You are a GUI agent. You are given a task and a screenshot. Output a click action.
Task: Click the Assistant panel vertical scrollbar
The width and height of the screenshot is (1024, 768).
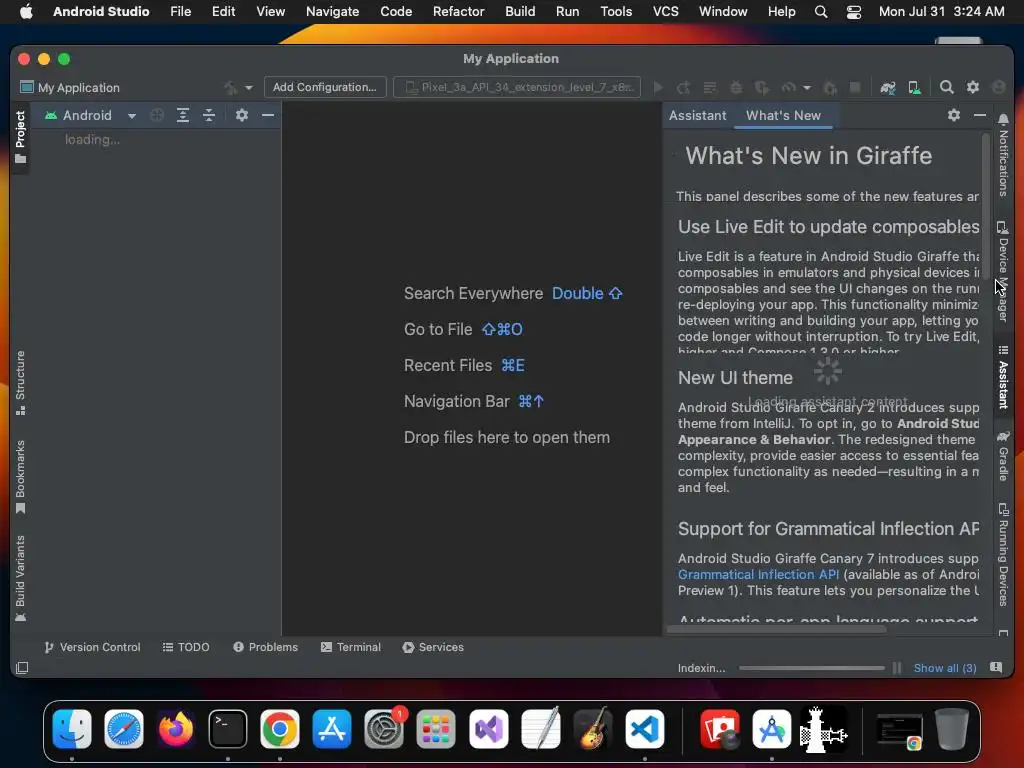click(x=986, y=206)
